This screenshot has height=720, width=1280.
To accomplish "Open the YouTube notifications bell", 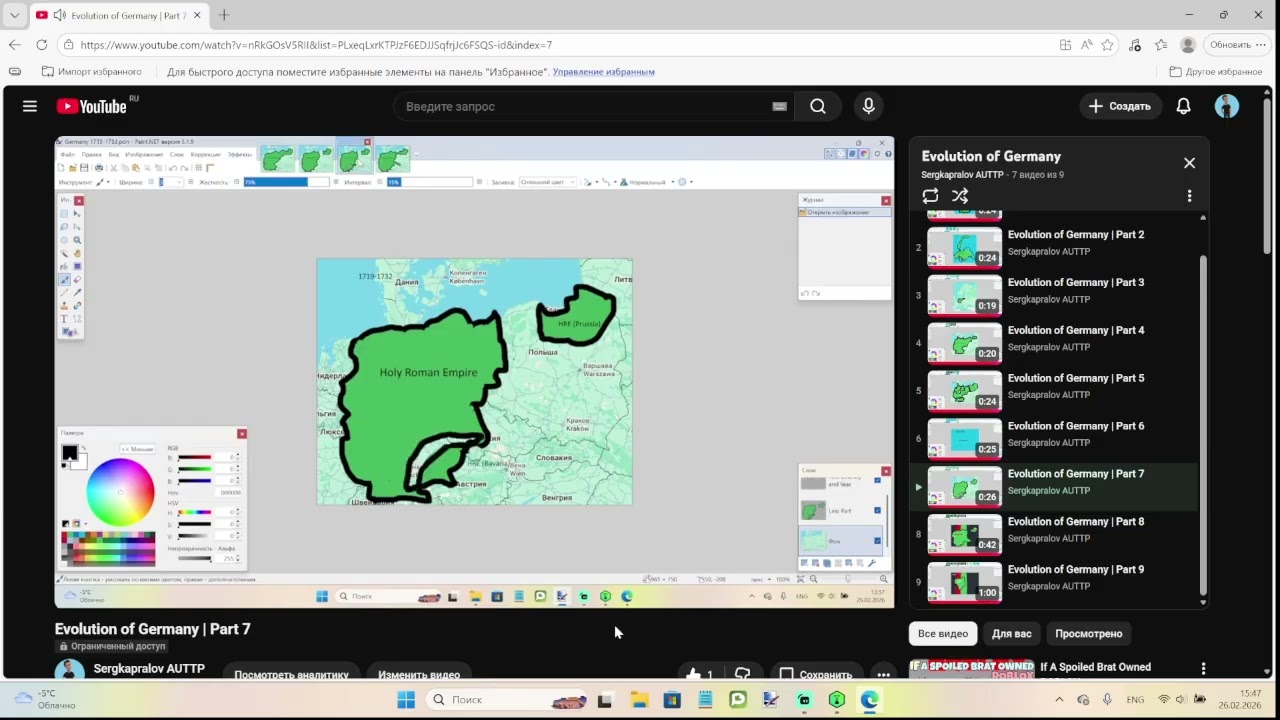I will click(x=1184, y=106).
